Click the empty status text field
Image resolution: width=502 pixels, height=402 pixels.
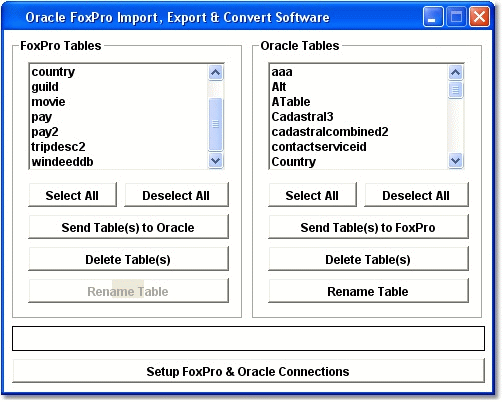[x=248, y=338]
